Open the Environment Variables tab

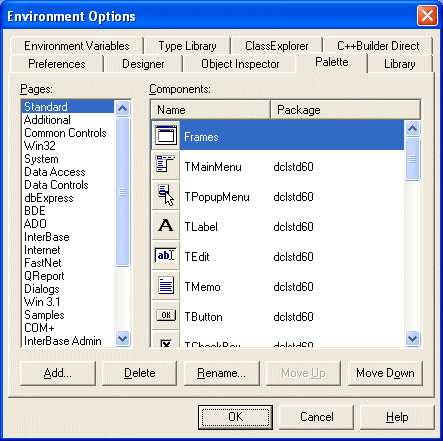click(x=77, y=46)
